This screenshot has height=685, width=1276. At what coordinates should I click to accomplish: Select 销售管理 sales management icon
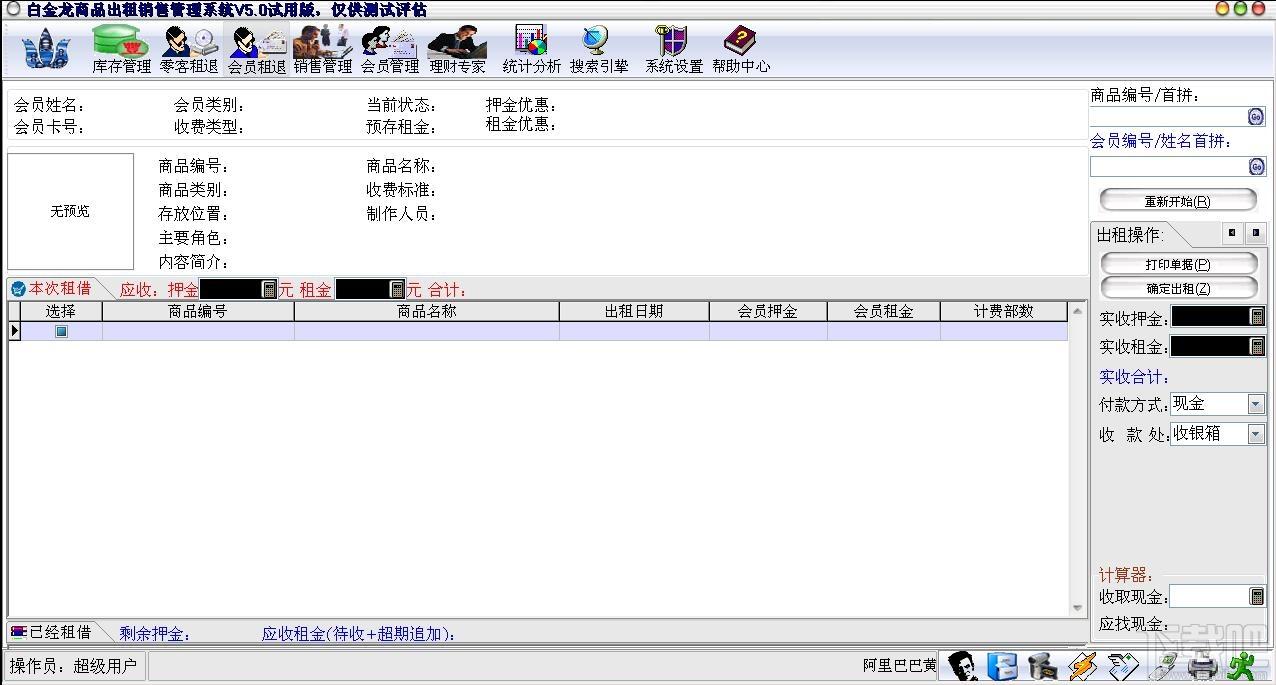click(x=323, y=49)
